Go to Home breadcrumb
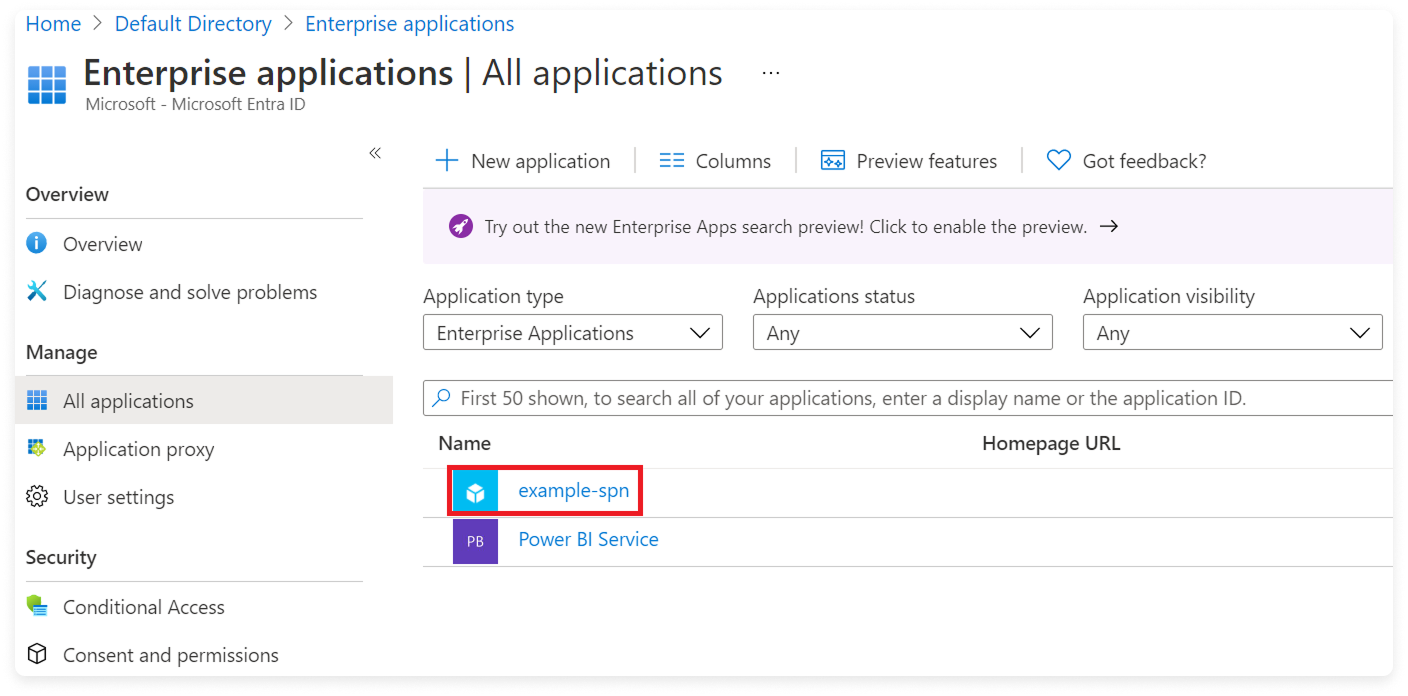Image resolution: width=1408 pixels, height=696 pixels. (x=53, y=24)
